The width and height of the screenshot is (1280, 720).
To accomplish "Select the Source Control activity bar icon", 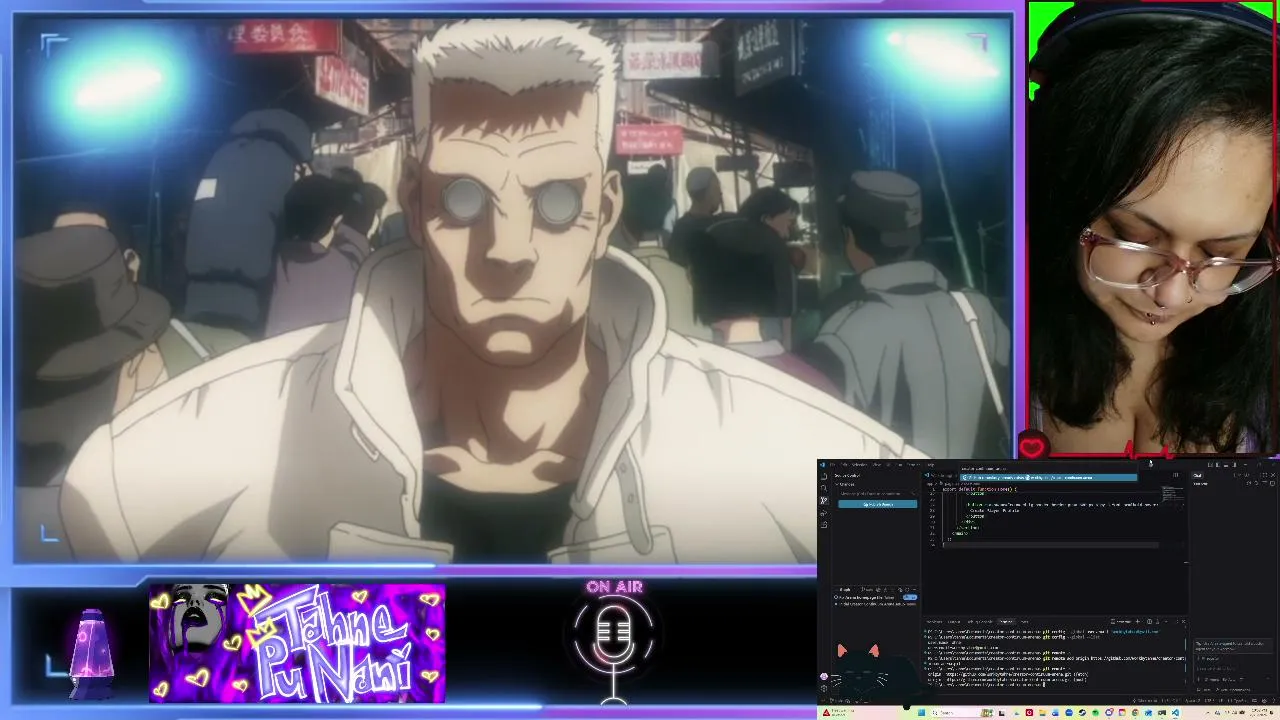I will pyautogui.click(x=824, y=500).
